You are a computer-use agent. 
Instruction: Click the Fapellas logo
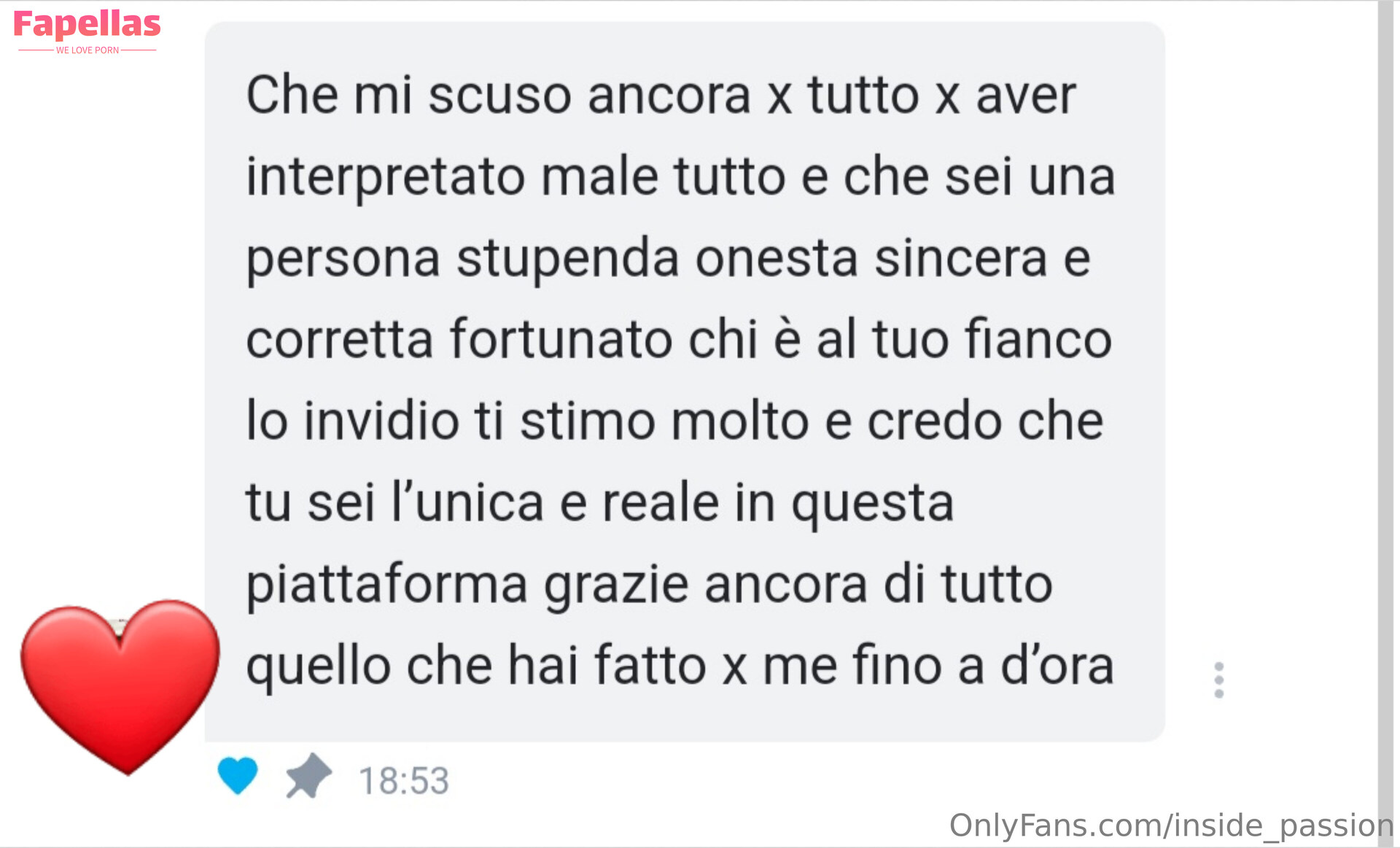point(87,25)
